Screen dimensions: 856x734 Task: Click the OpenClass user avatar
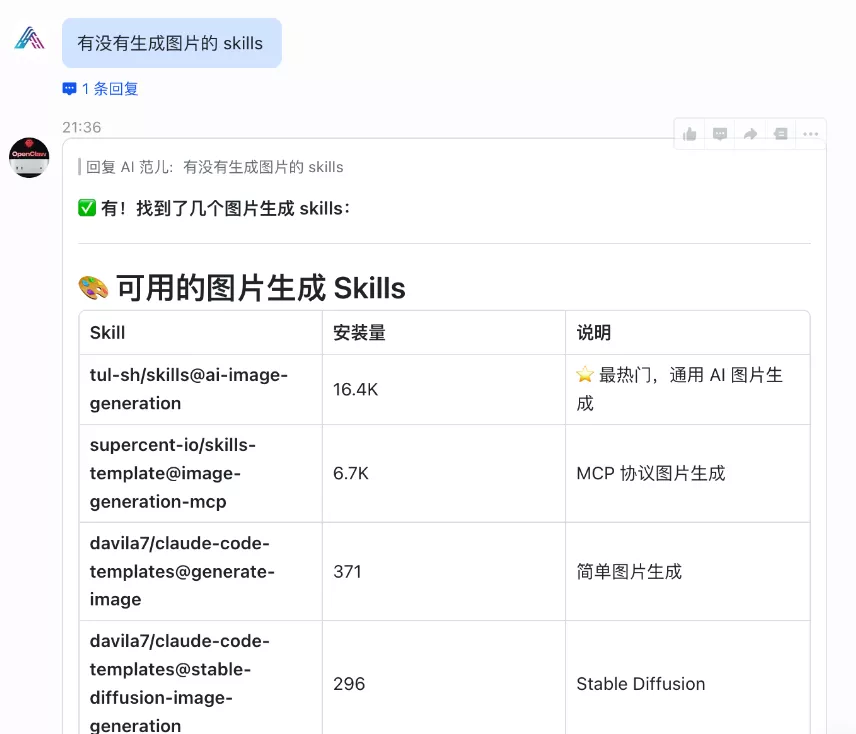coord(29,158)
